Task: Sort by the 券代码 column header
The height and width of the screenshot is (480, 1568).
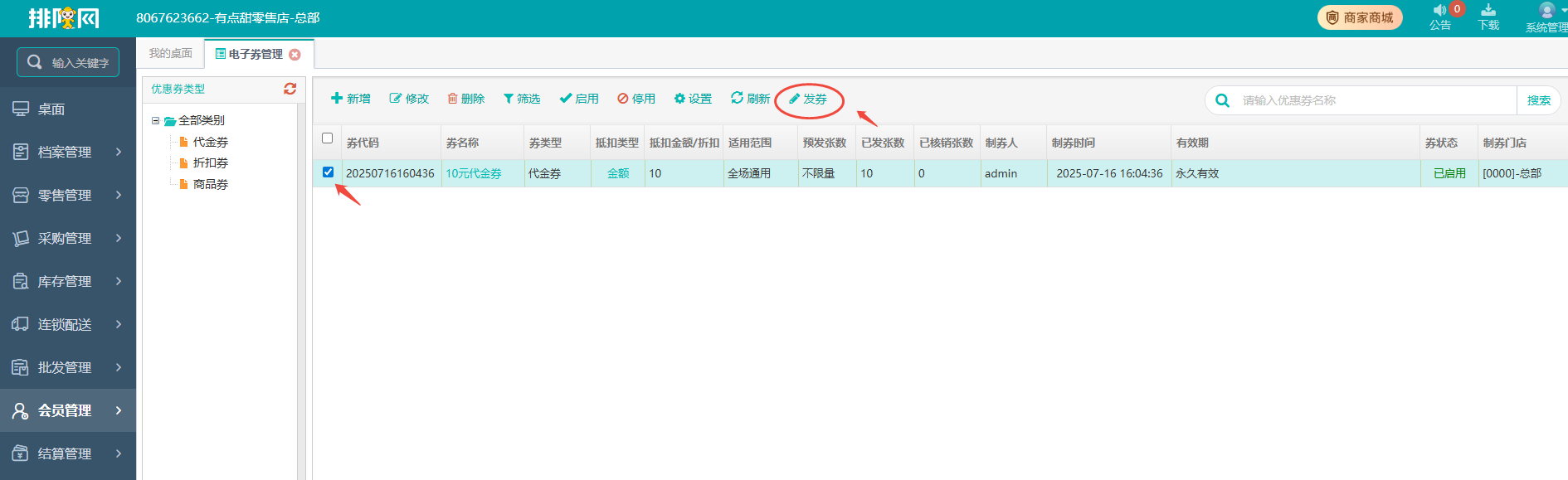Action: click(x=391, y=143)
